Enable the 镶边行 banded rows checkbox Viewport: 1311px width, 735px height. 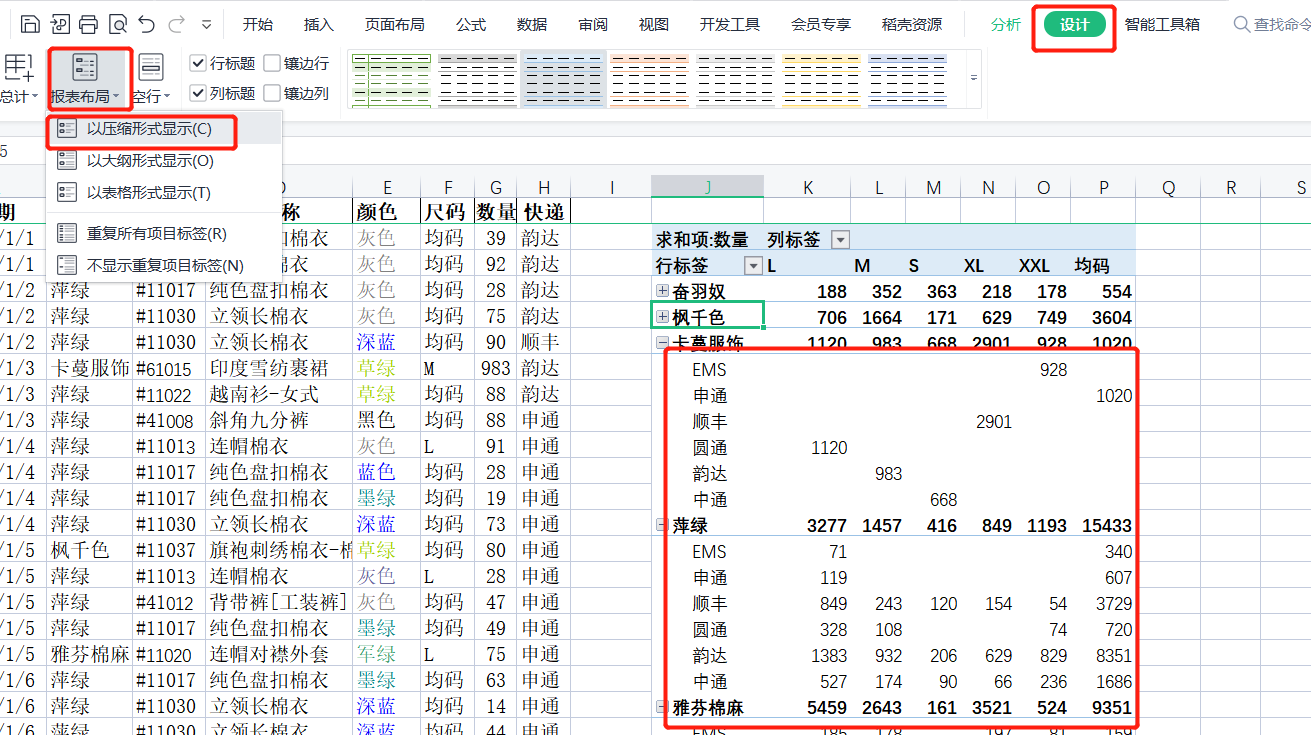pos(272,64)
